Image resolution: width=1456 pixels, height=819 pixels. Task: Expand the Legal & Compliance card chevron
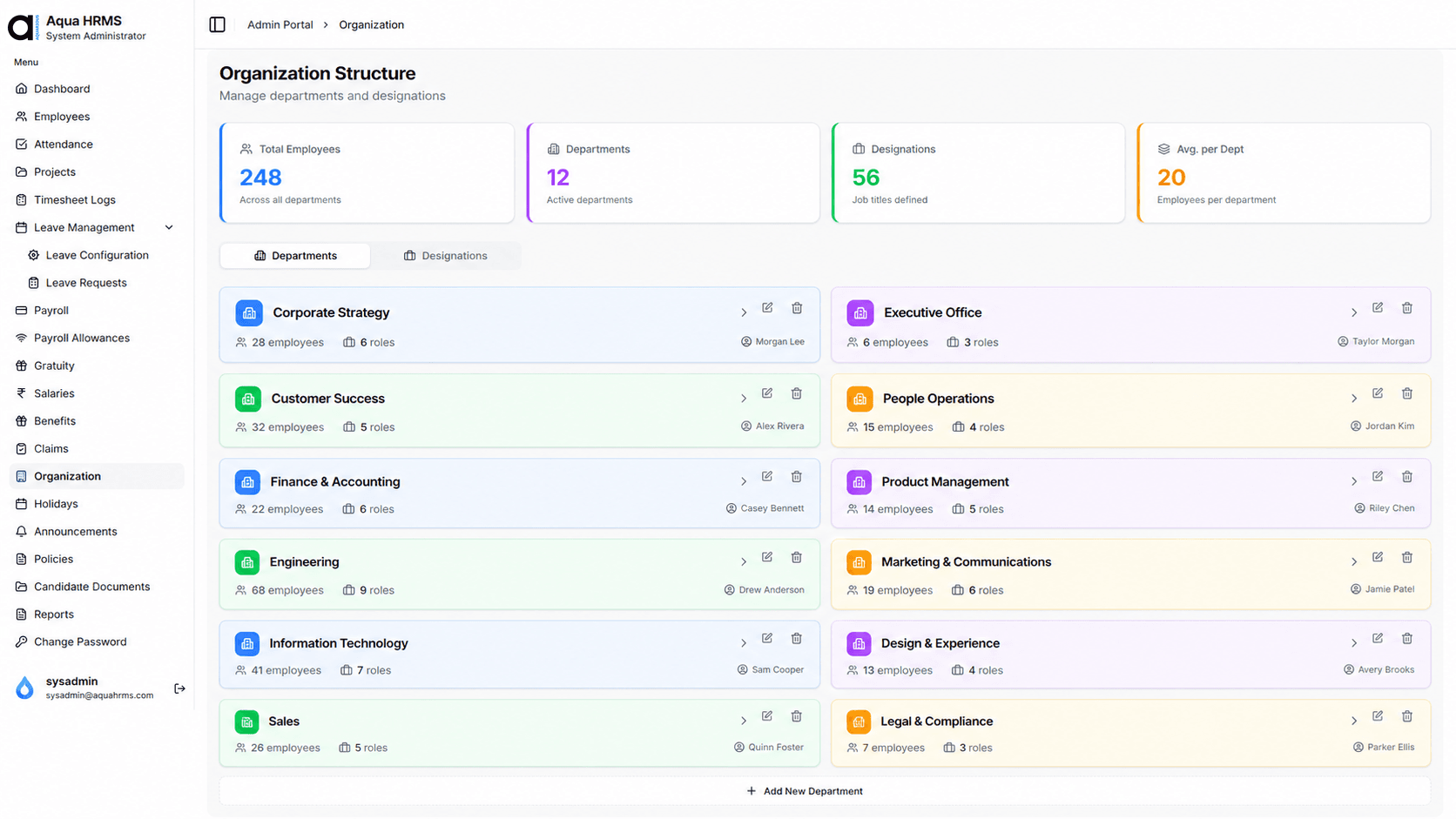1354,721
